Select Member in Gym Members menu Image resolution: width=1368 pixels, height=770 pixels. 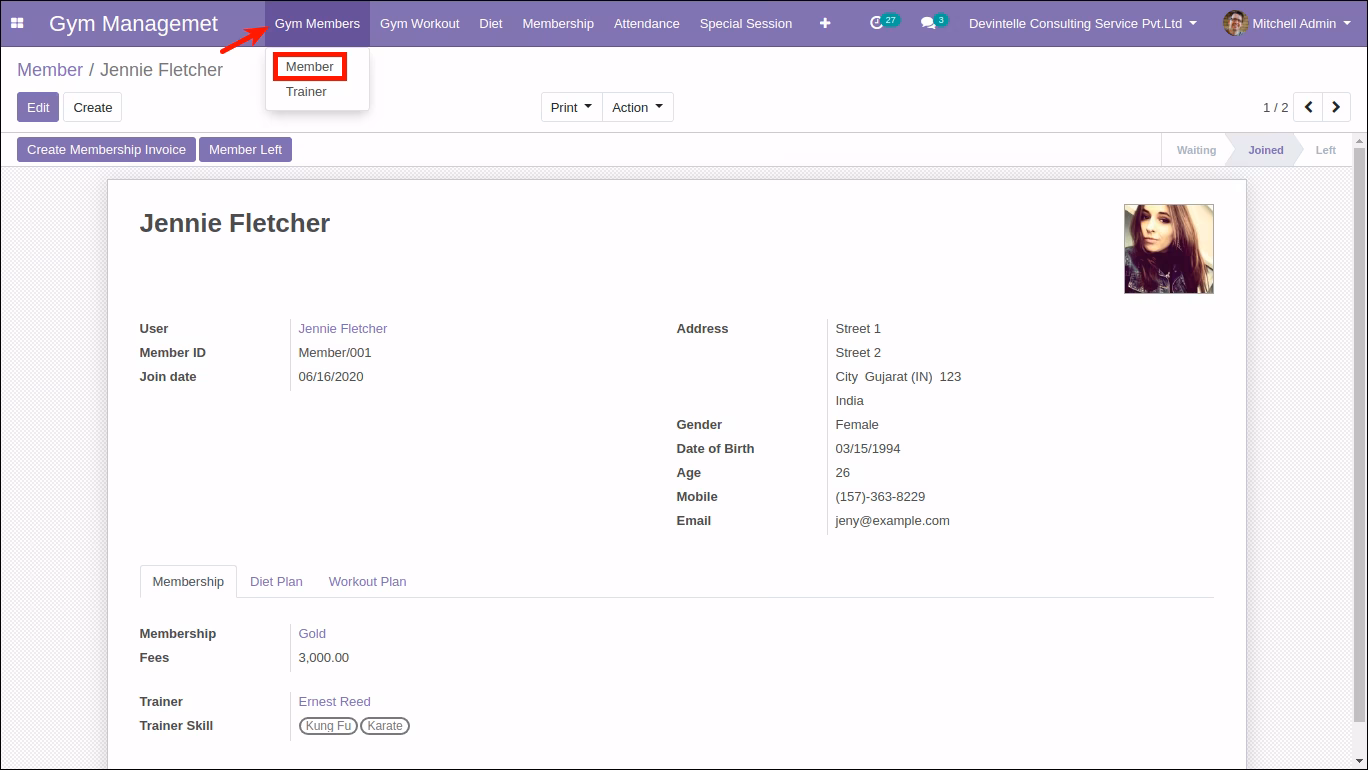point(310,66)
